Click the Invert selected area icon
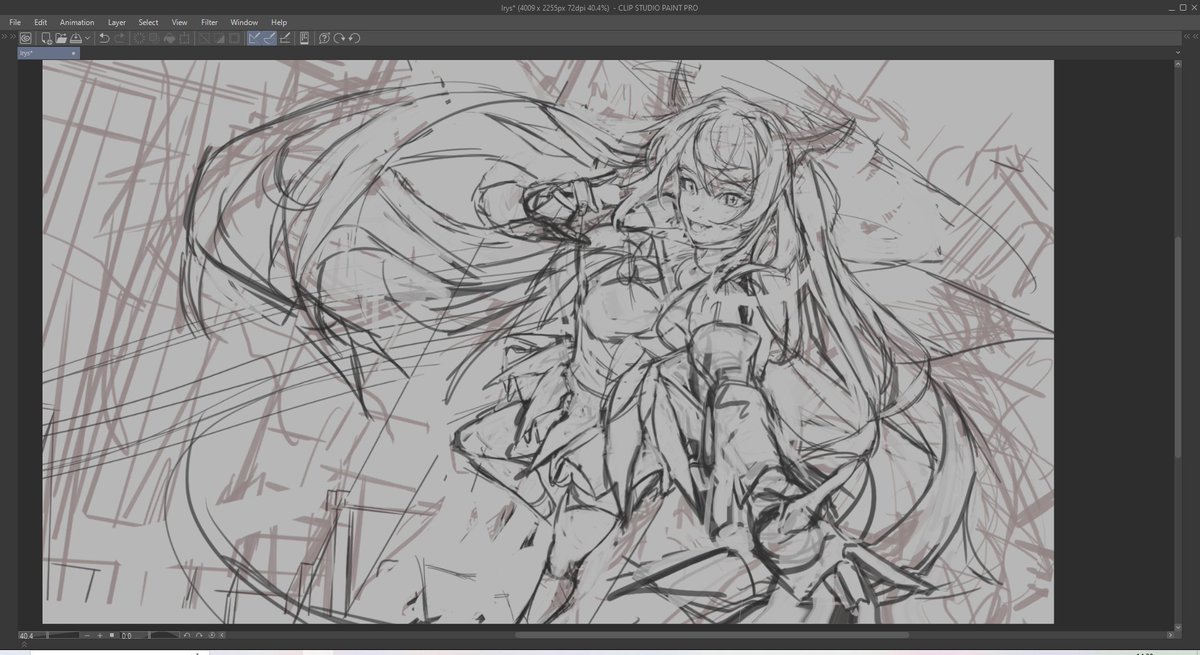1200x655 pixels. coord(219,38)
